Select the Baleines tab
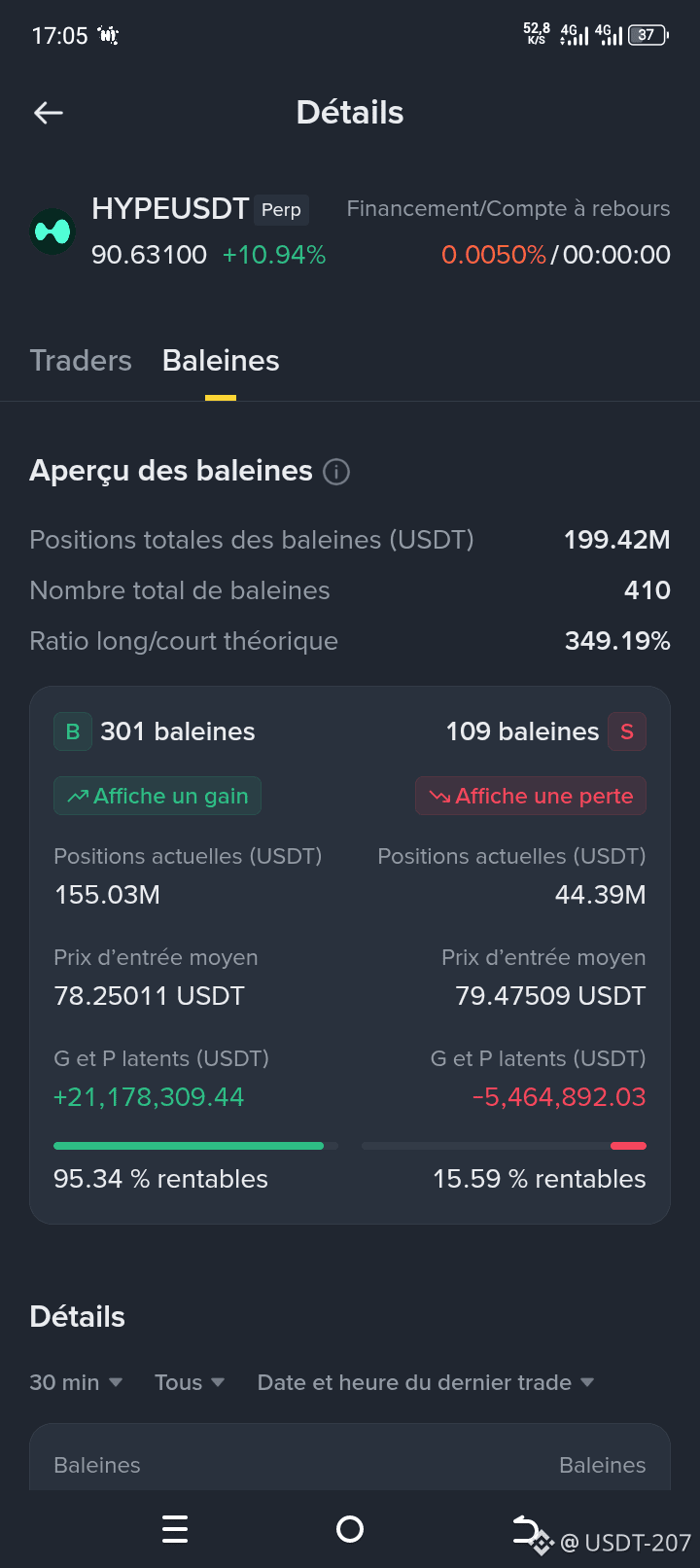The height and width of the screenshot is (1568, 700). pyautogui.click(x=221, y=361)
